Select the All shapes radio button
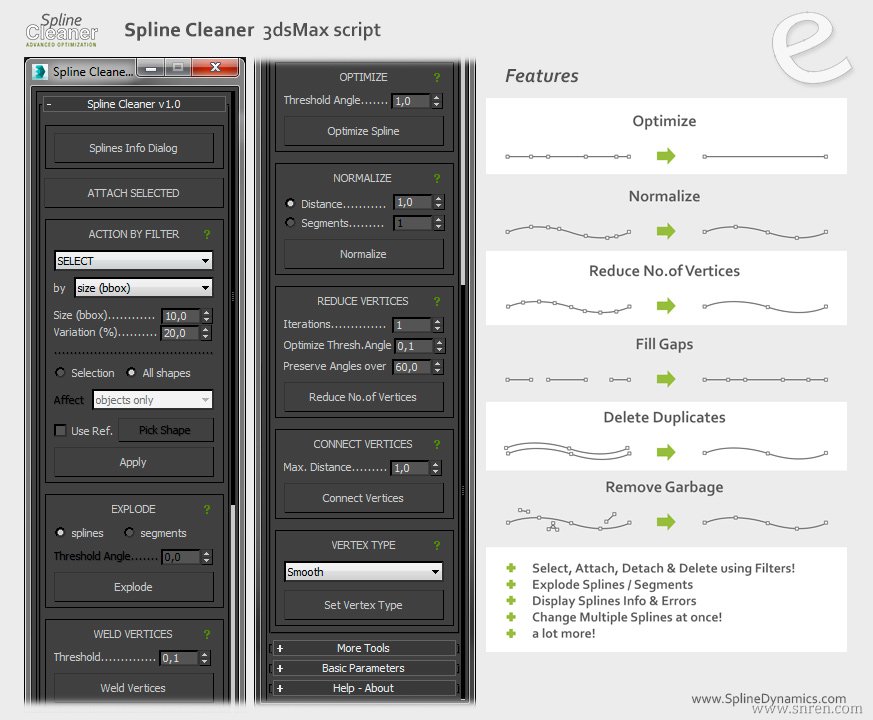 131,373
